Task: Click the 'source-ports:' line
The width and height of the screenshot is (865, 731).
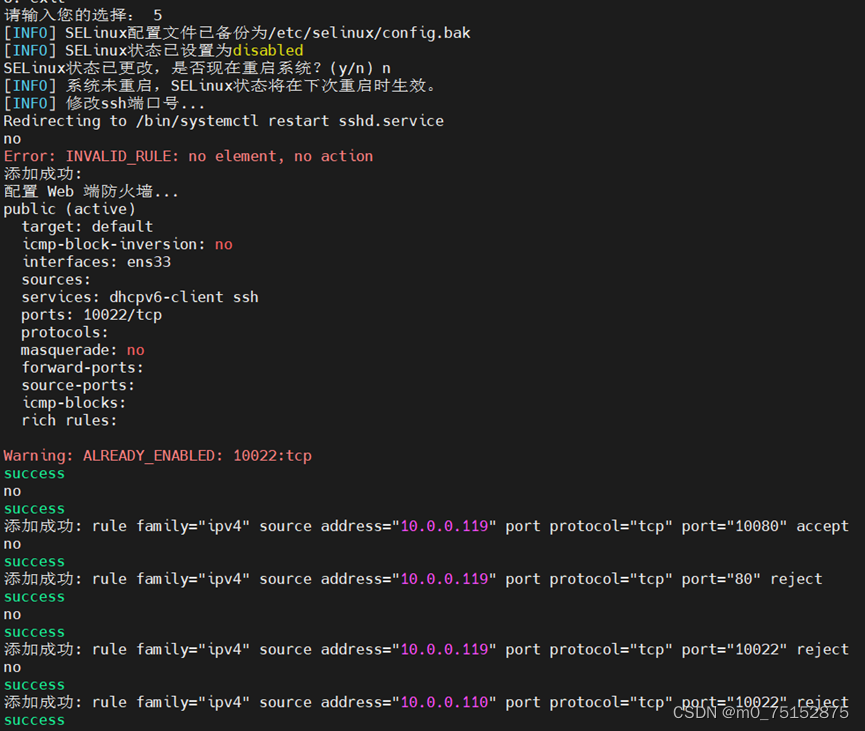Action: coord(78,386)
